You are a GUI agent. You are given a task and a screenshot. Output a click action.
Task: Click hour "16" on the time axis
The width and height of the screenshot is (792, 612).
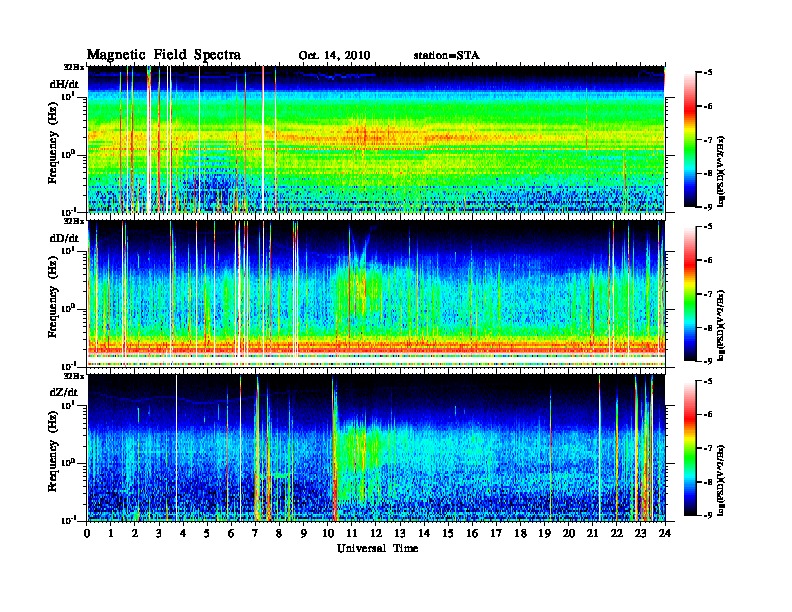(472, 533)
